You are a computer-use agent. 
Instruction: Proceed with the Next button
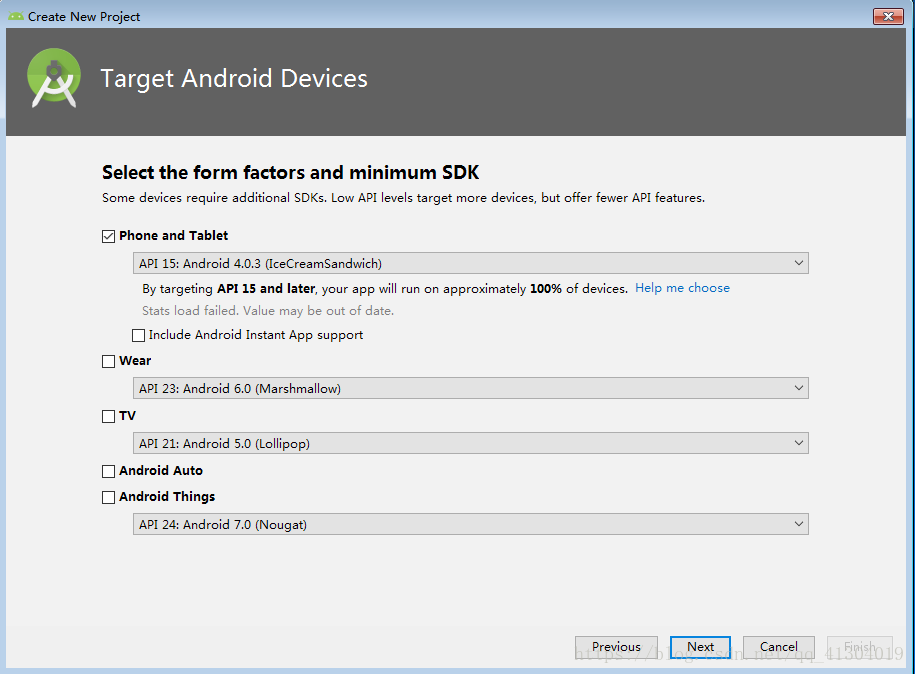700,647
